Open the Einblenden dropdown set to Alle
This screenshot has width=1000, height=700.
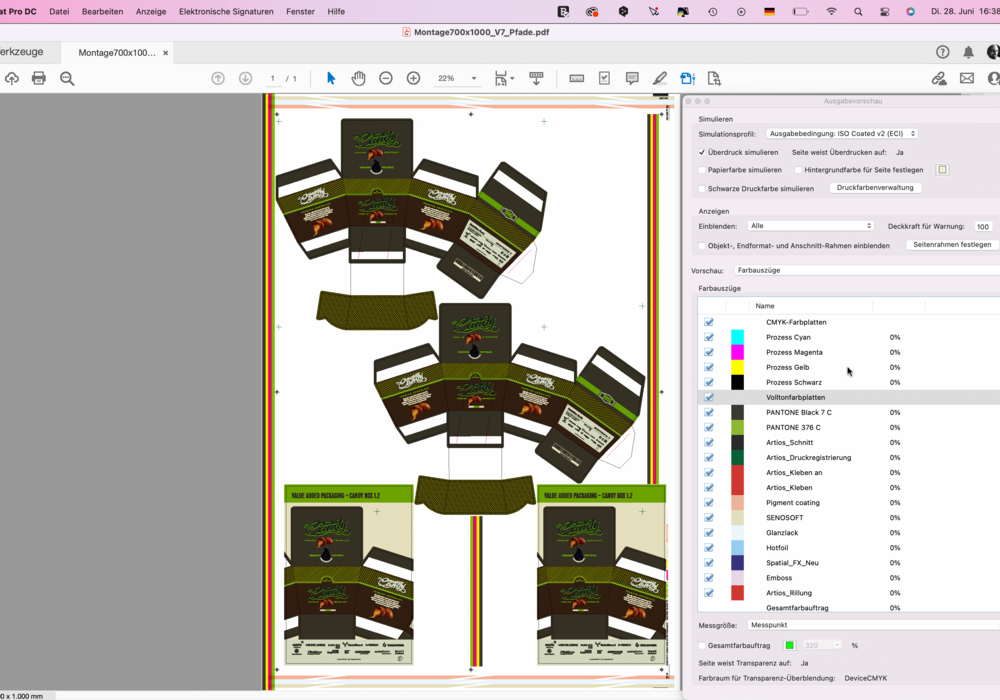coord(810,226)
